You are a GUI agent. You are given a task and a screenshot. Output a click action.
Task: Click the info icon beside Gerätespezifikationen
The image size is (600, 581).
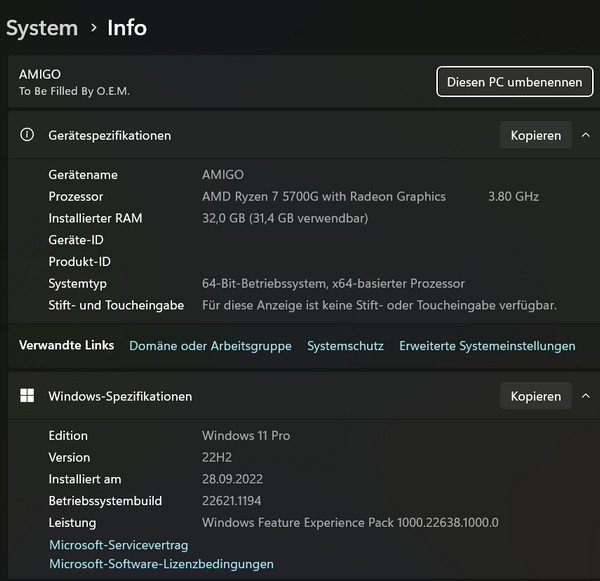27,135
